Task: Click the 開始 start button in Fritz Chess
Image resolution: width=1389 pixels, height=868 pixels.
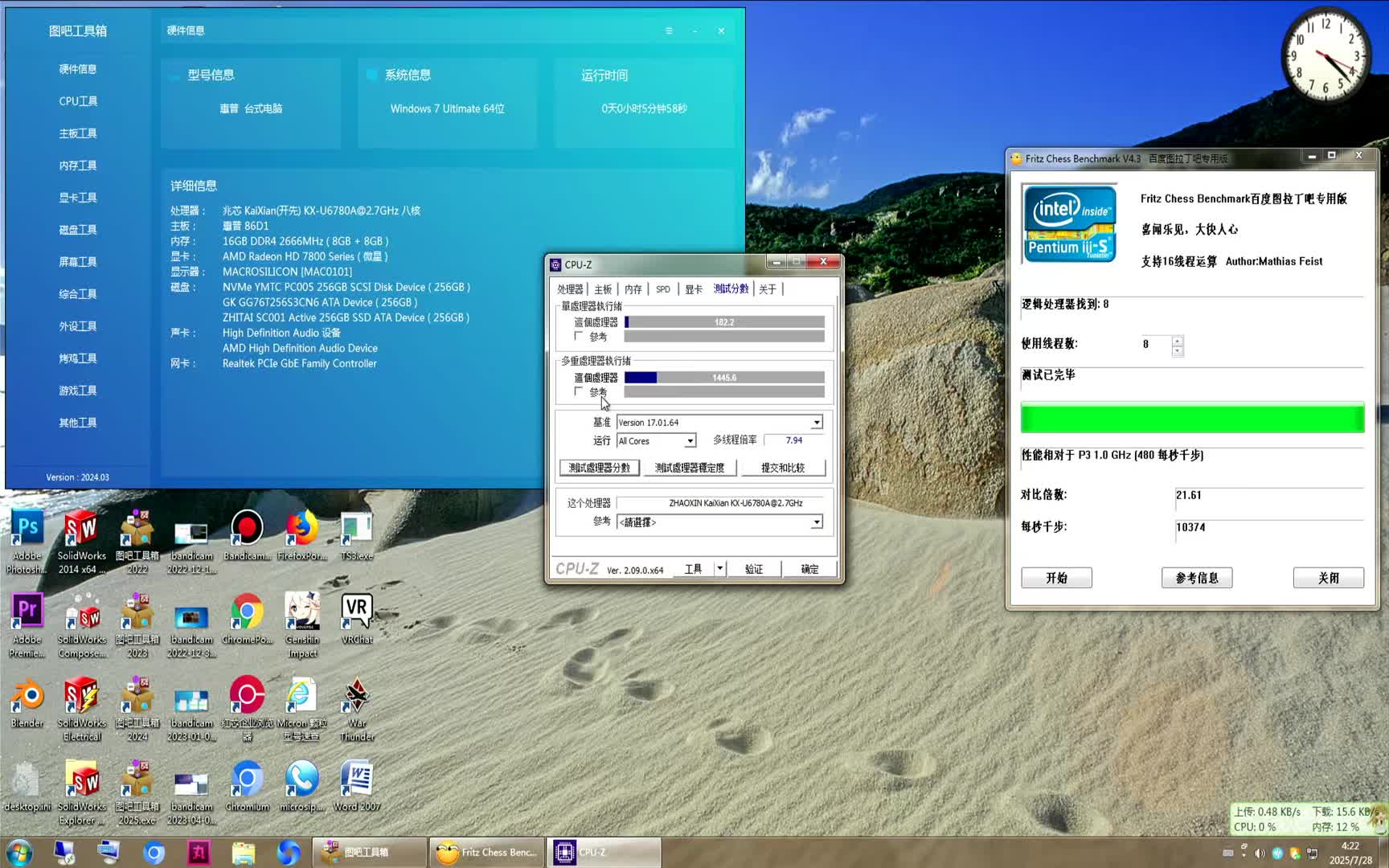Action: 1056,578
